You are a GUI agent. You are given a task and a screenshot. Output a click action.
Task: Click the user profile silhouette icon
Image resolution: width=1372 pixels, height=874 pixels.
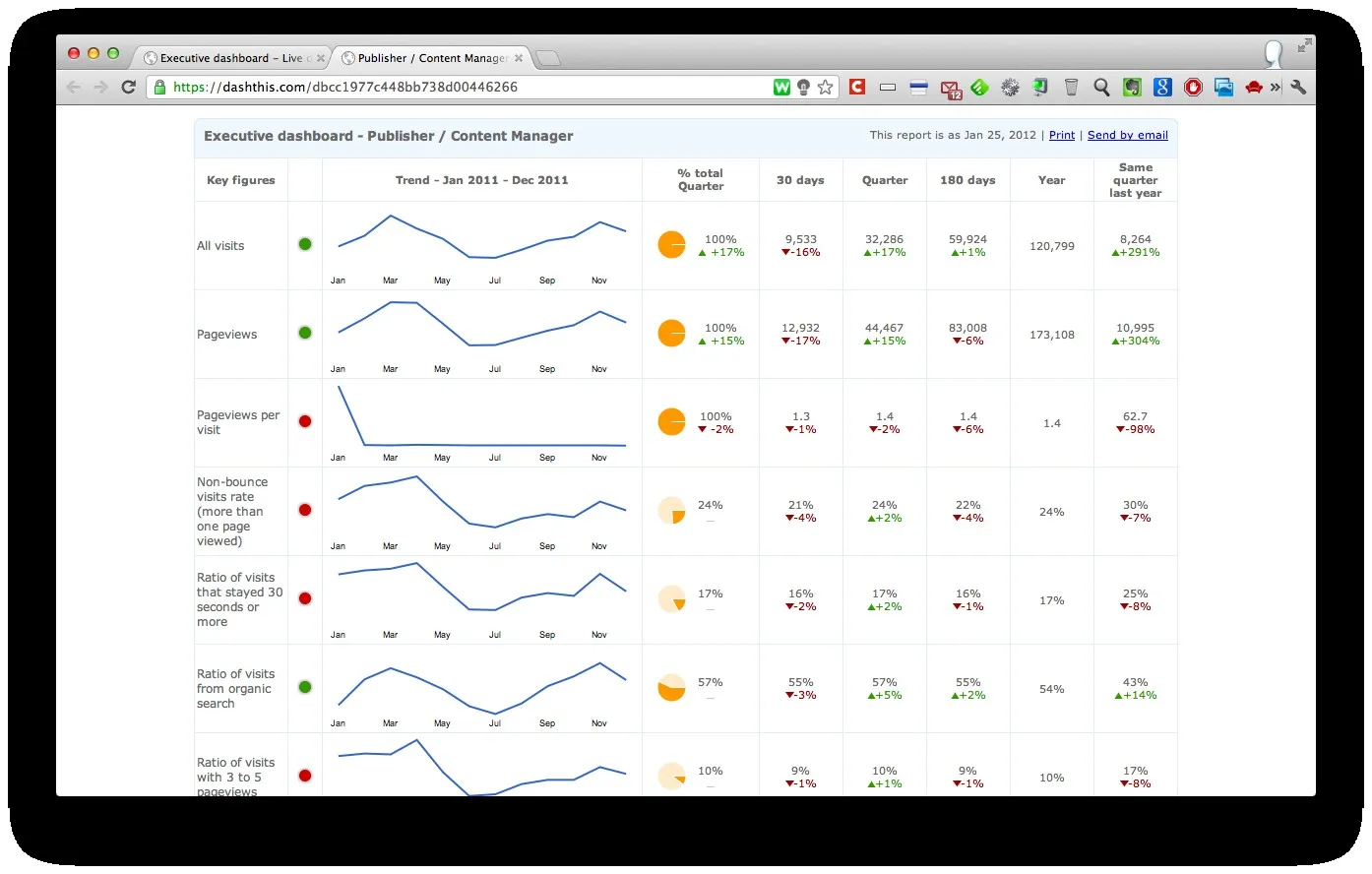point(1274,53)
